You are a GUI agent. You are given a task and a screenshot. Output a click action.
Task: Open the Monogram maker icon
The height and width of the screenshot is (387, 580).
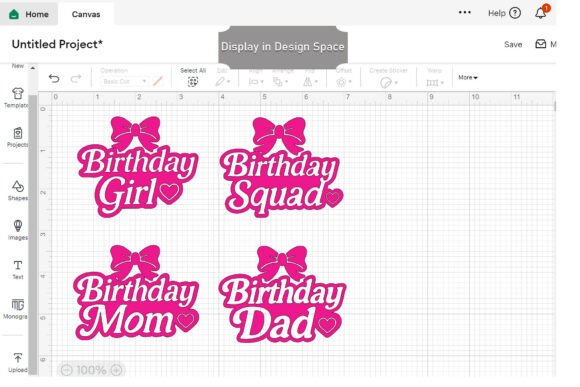pos(17,305)
